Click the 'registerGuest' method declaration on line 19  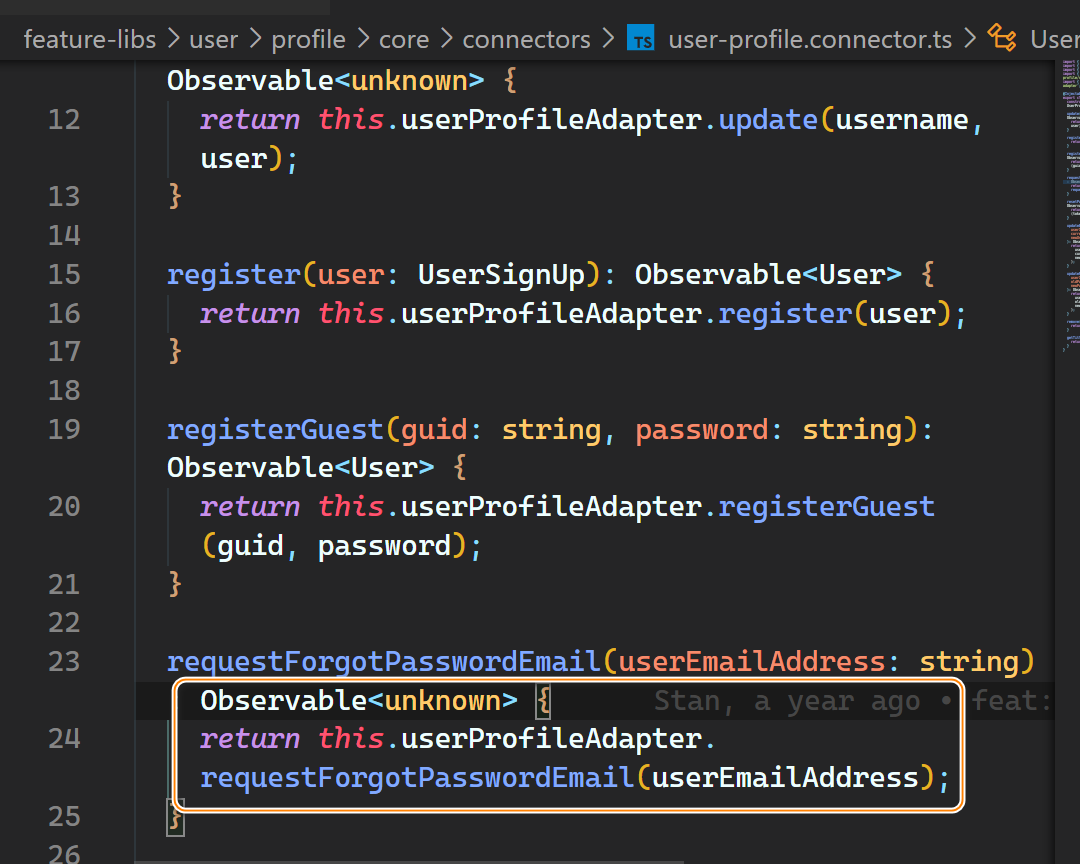275,429
